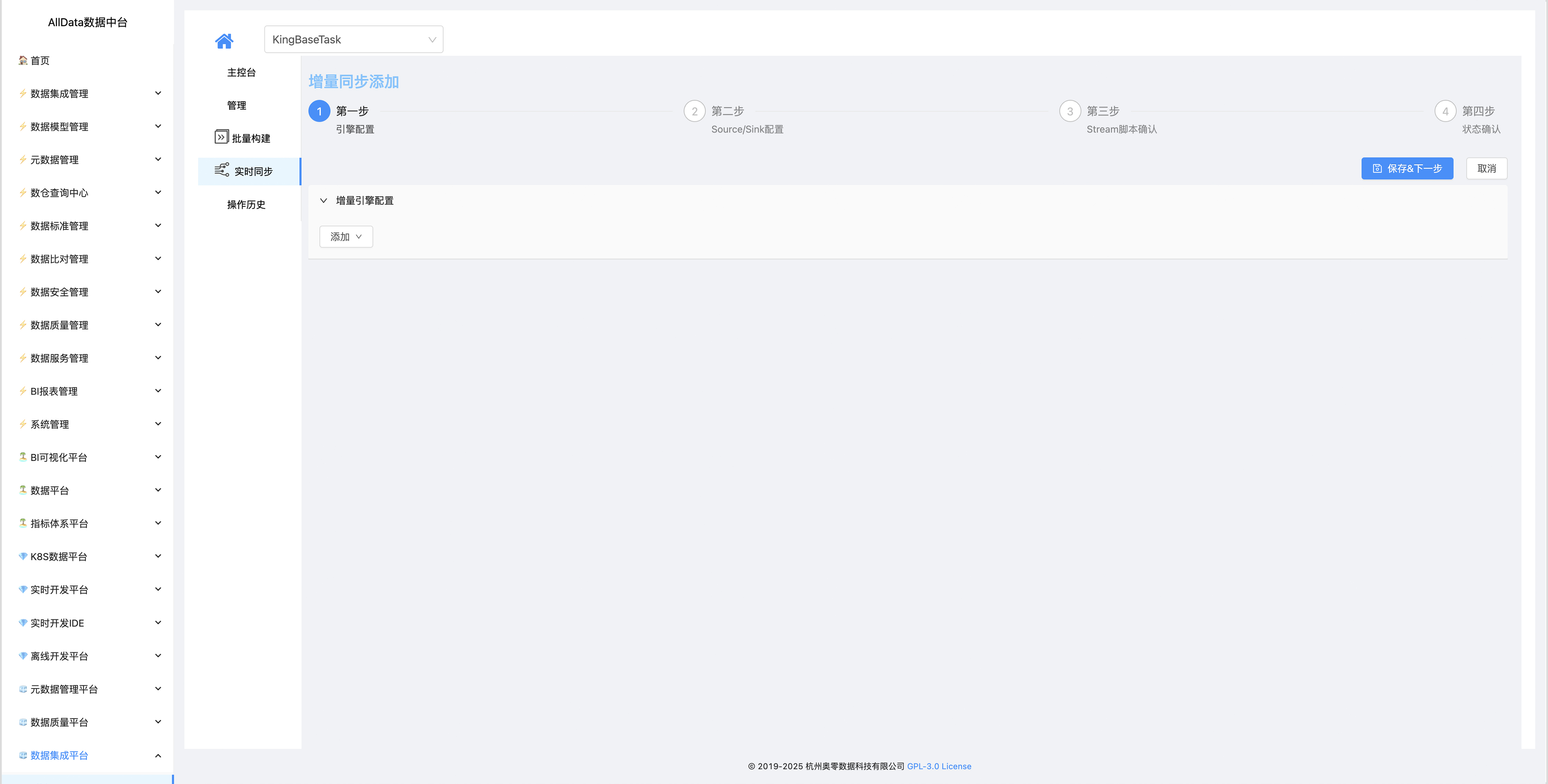
Task: Click the blue home icon
Action: pyautogui.click(x=224, y=41)
